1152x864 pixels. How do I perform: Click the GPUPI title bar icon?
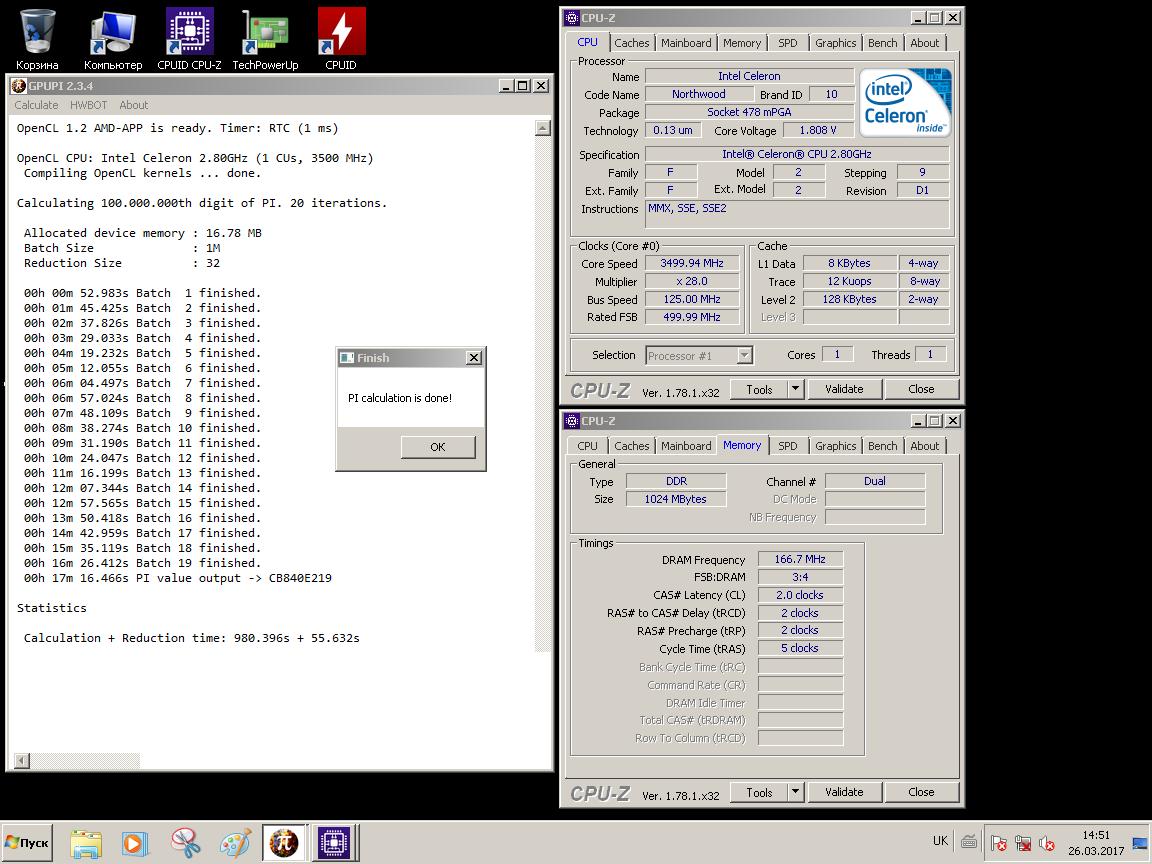(18, 86)
